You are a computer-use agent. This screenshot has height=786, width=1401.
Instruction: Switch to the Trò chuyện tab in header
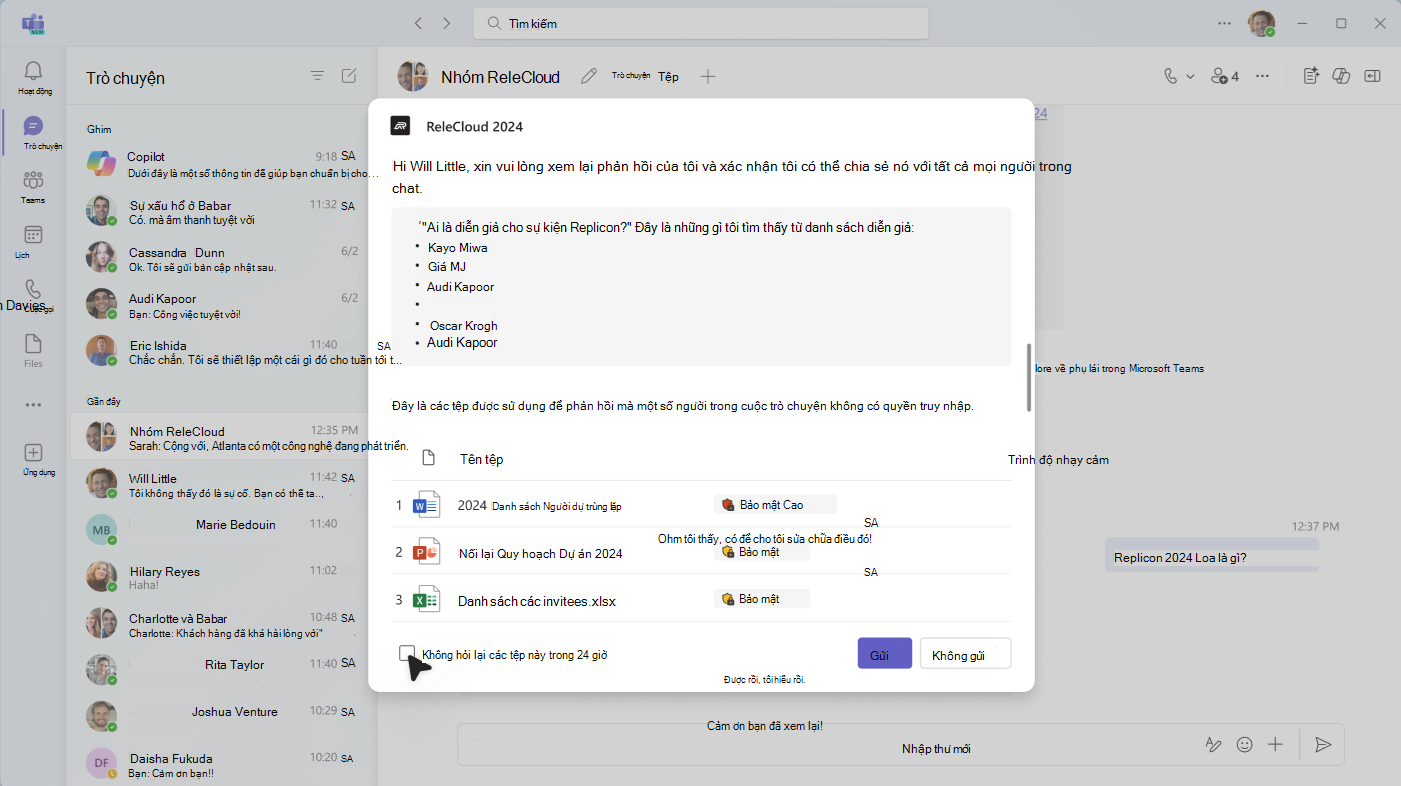click(x=631, y=76)
